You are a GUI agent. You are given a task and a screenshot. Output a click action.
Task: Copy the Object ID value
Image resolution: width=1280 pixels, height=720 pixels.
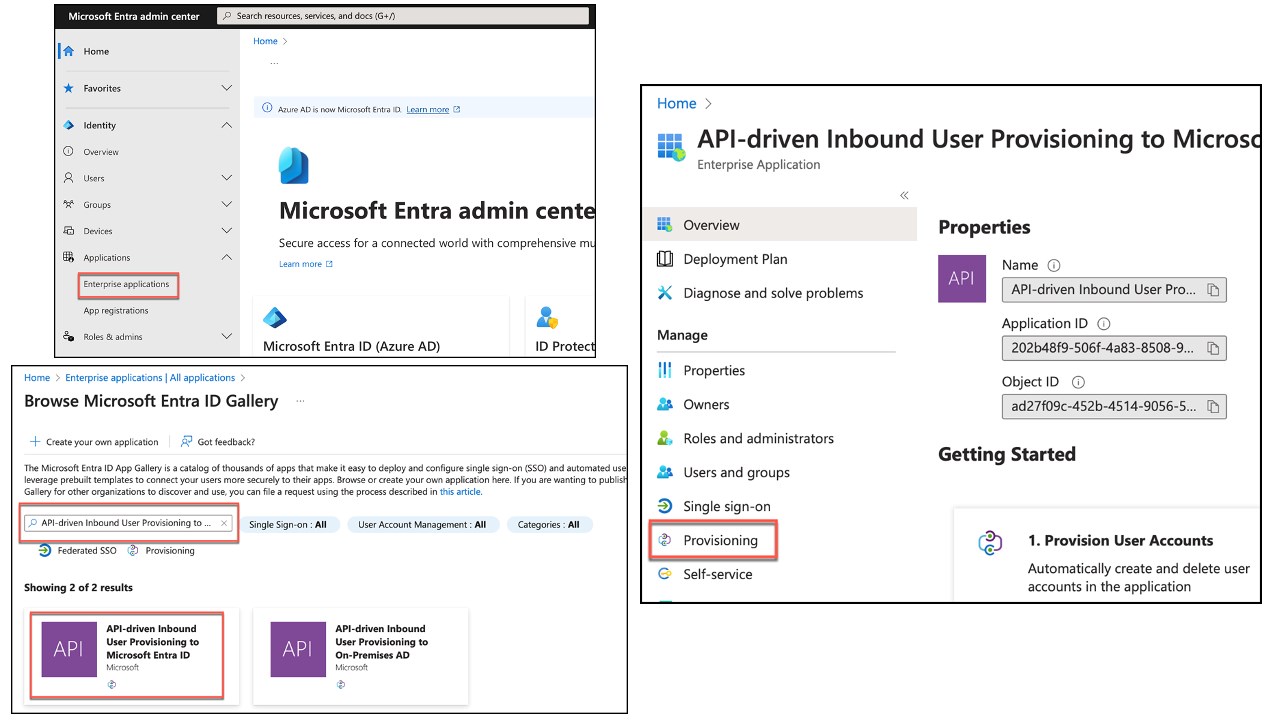pyautogui.click(x=1213, y=406)
